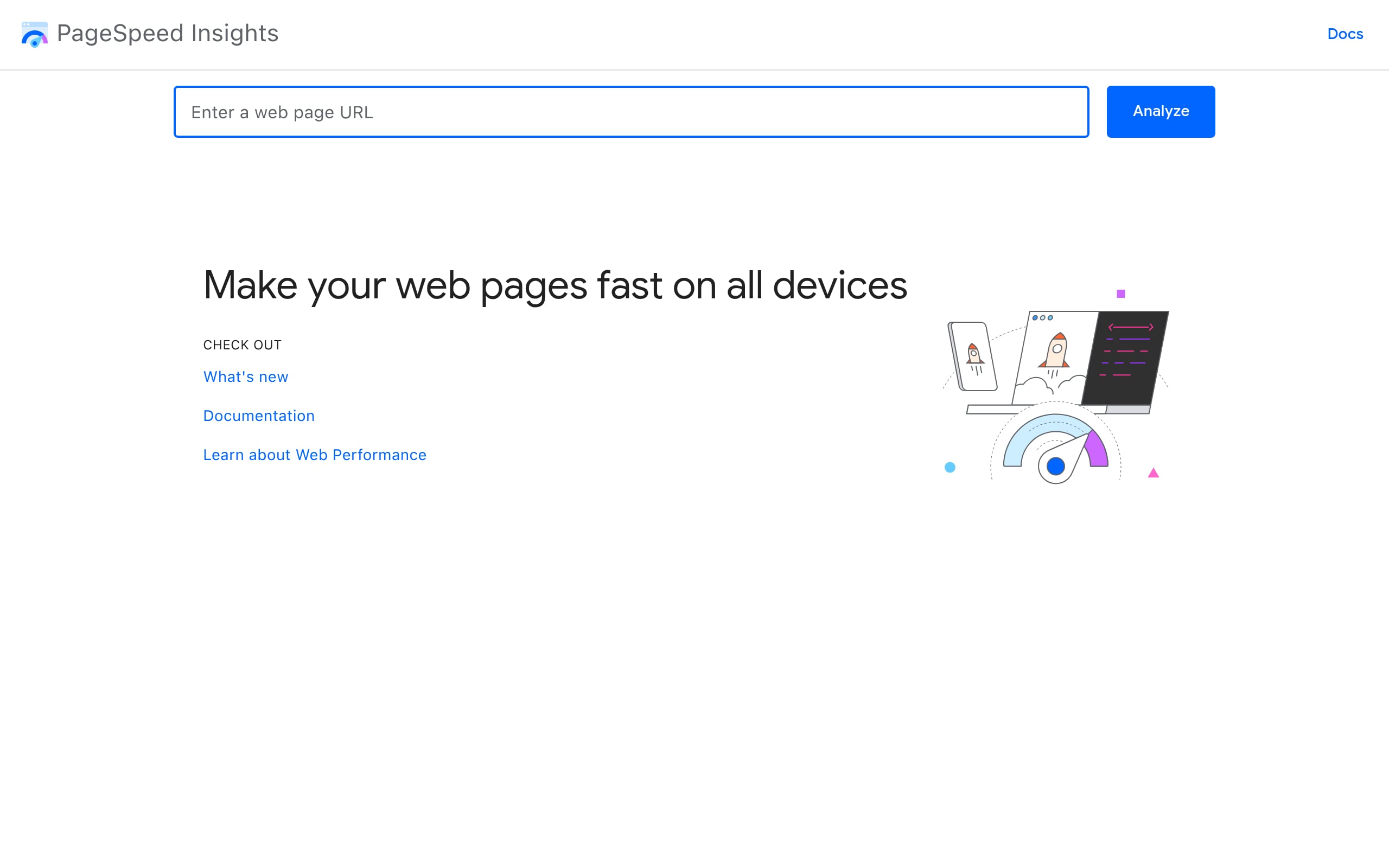Open the Docs page
The width and height of the screenshot is (1389, 868).
(1345, 34)
